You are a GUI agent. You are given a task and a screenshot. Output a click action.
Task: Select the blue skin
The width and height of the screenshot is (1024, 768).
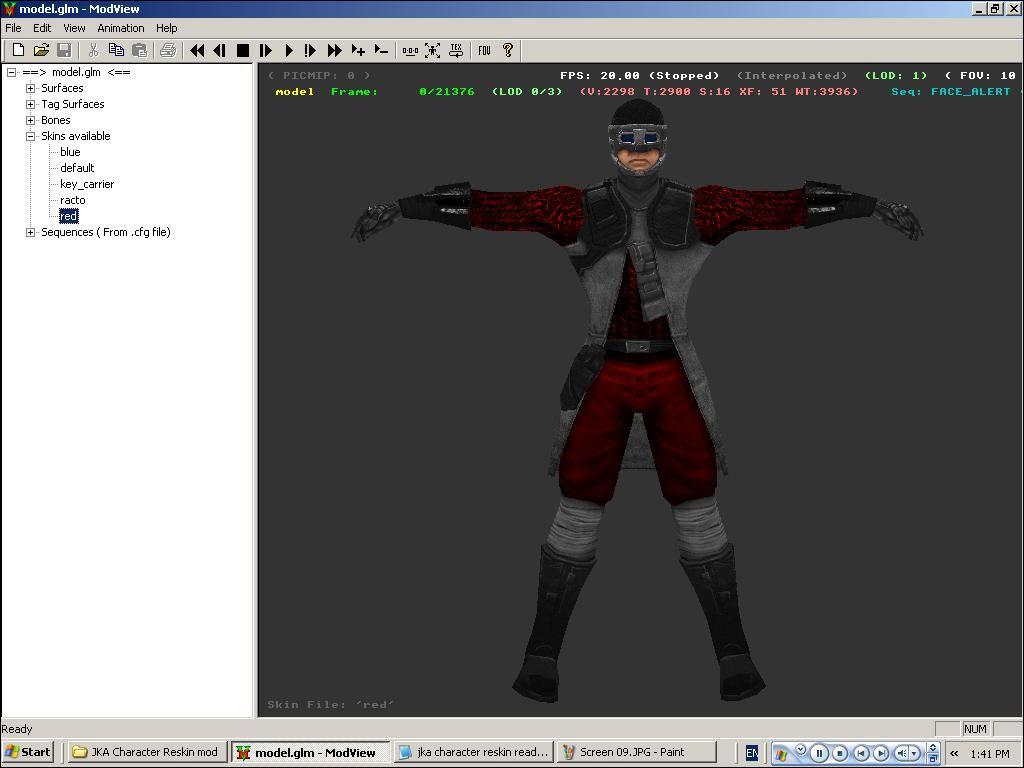(70, 152)
